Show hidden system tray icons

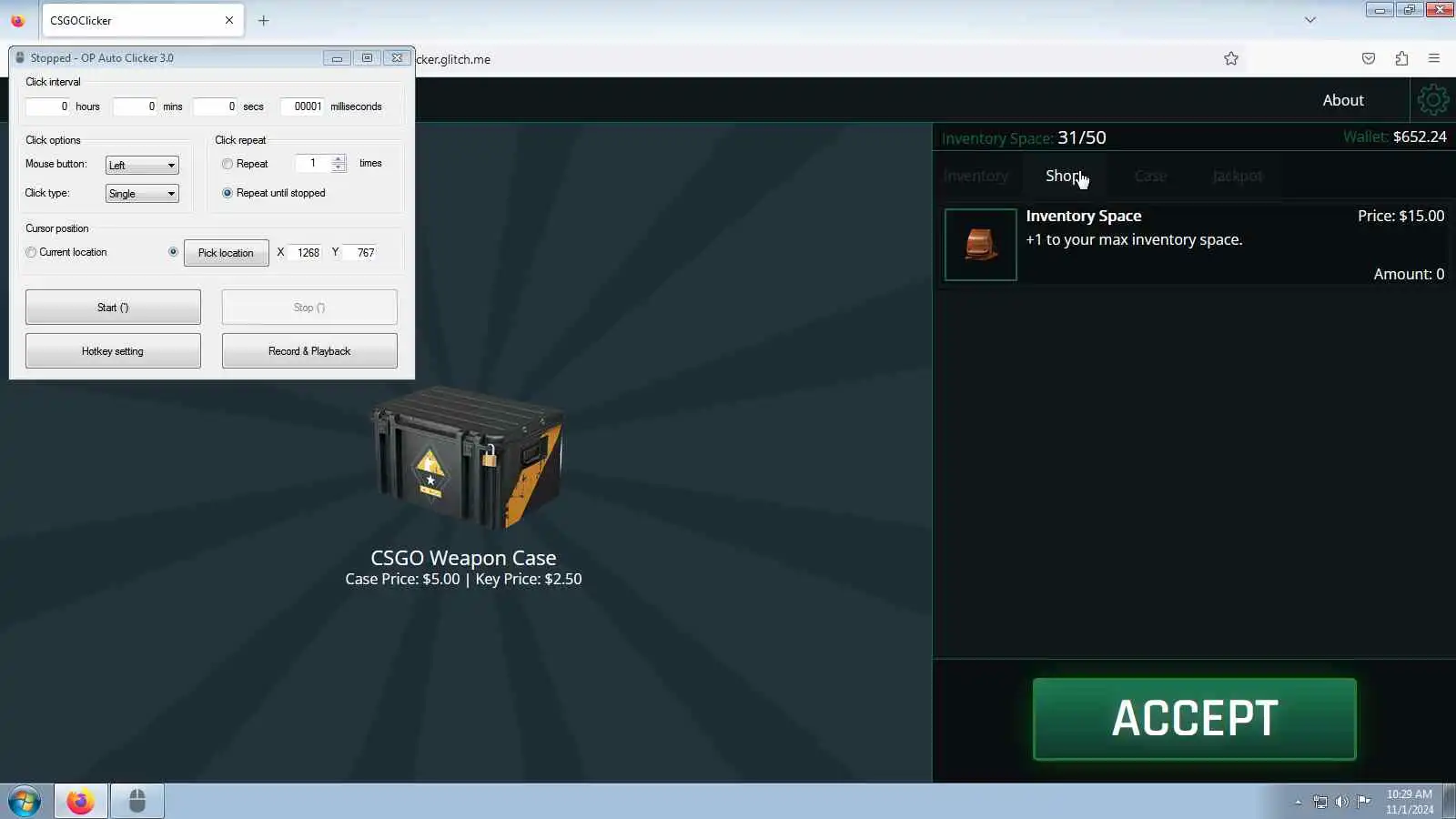(x=1299, y=802)
